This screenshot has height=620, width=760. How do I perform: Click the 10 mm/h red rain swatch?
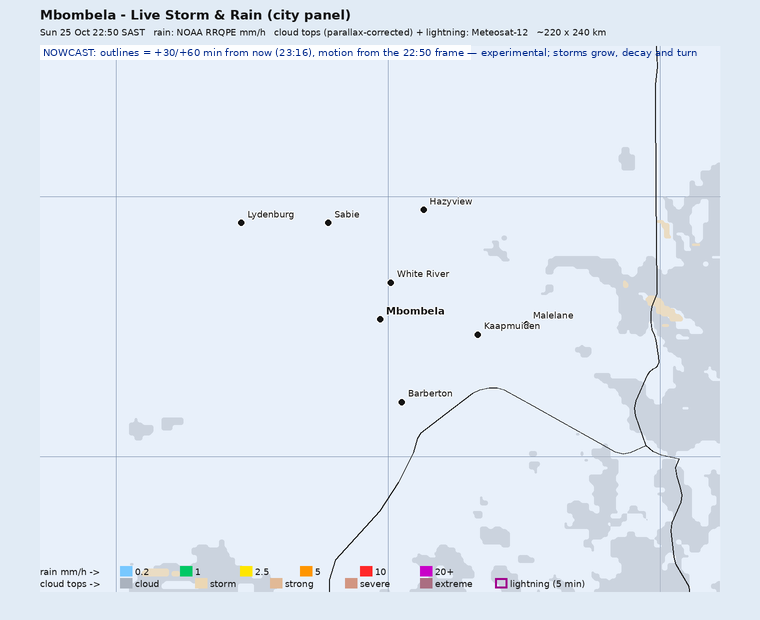[x=366, y=571]
